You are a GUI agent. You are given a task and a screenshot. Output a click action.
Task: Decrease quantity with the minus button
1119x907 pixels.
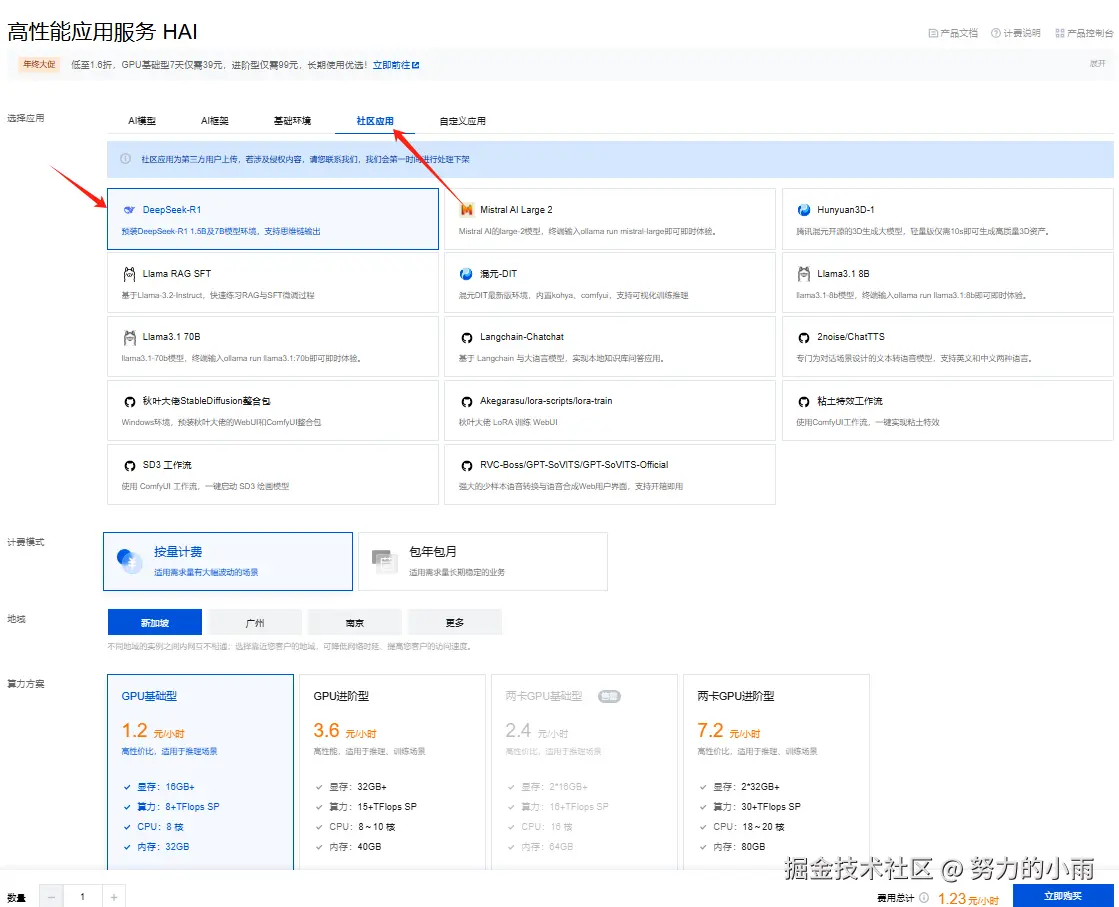51,897
